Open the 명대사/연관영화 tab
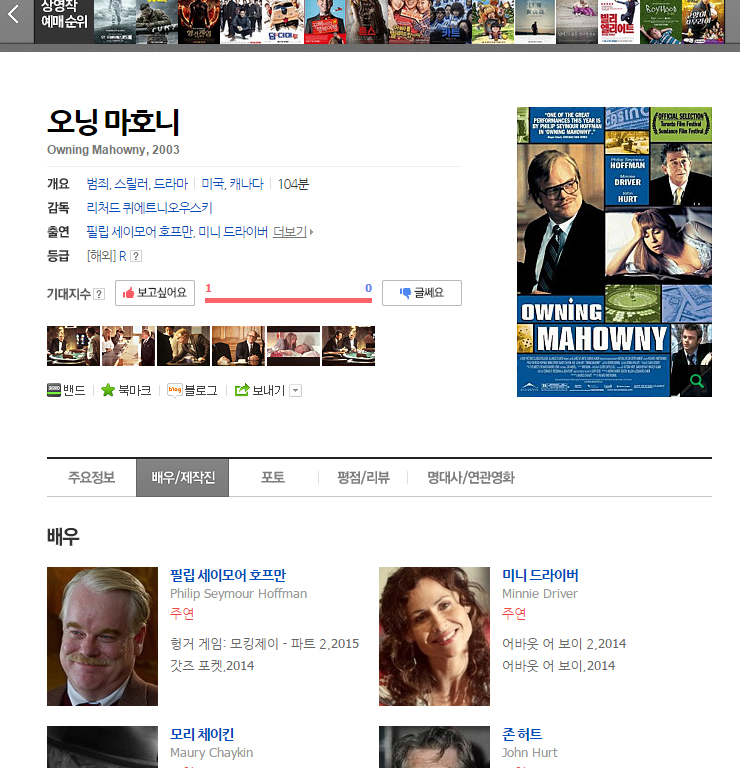740x768 pixels. [x=470, y=477]
